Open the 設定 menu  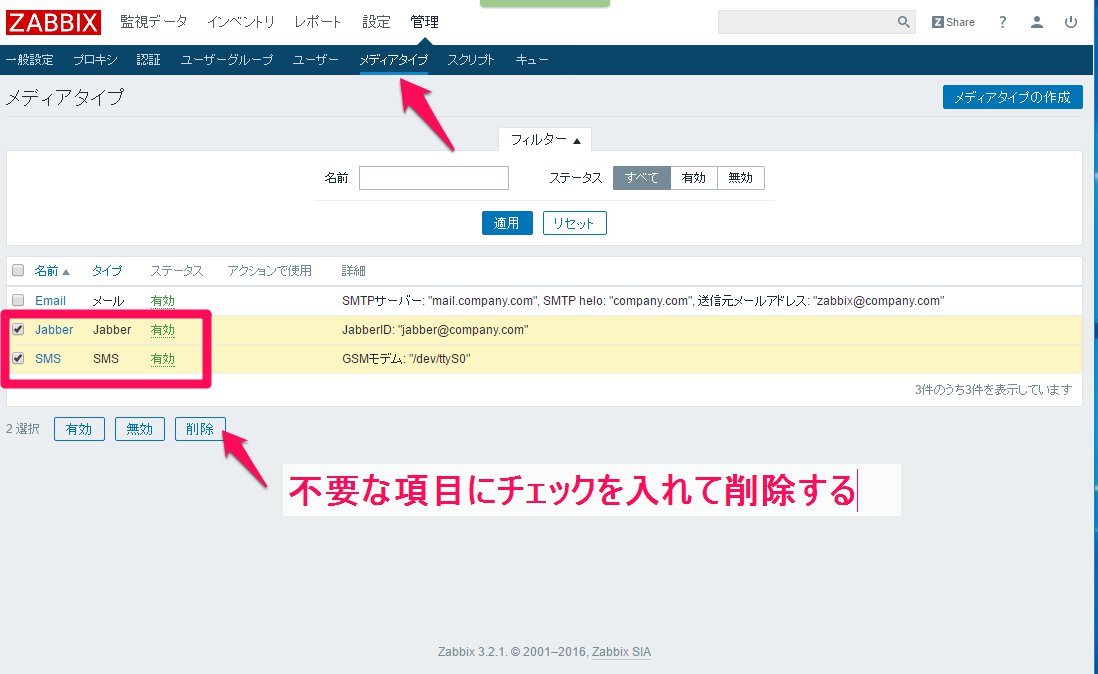click(x=376, y=22)
